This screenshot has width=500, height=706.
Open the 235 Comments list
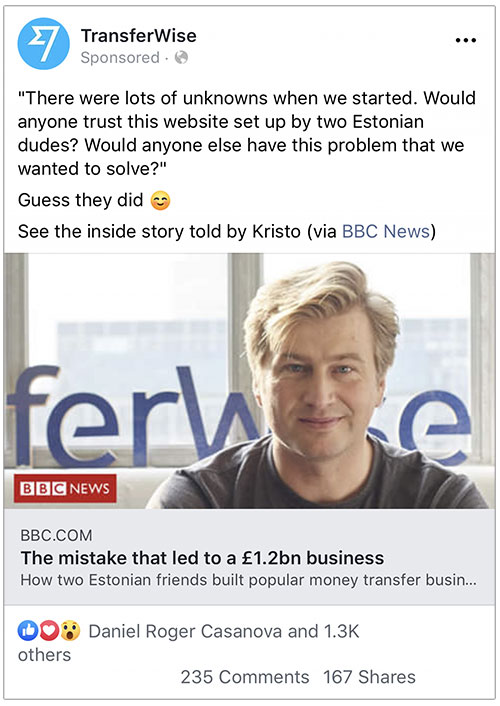tap(245, 677)
